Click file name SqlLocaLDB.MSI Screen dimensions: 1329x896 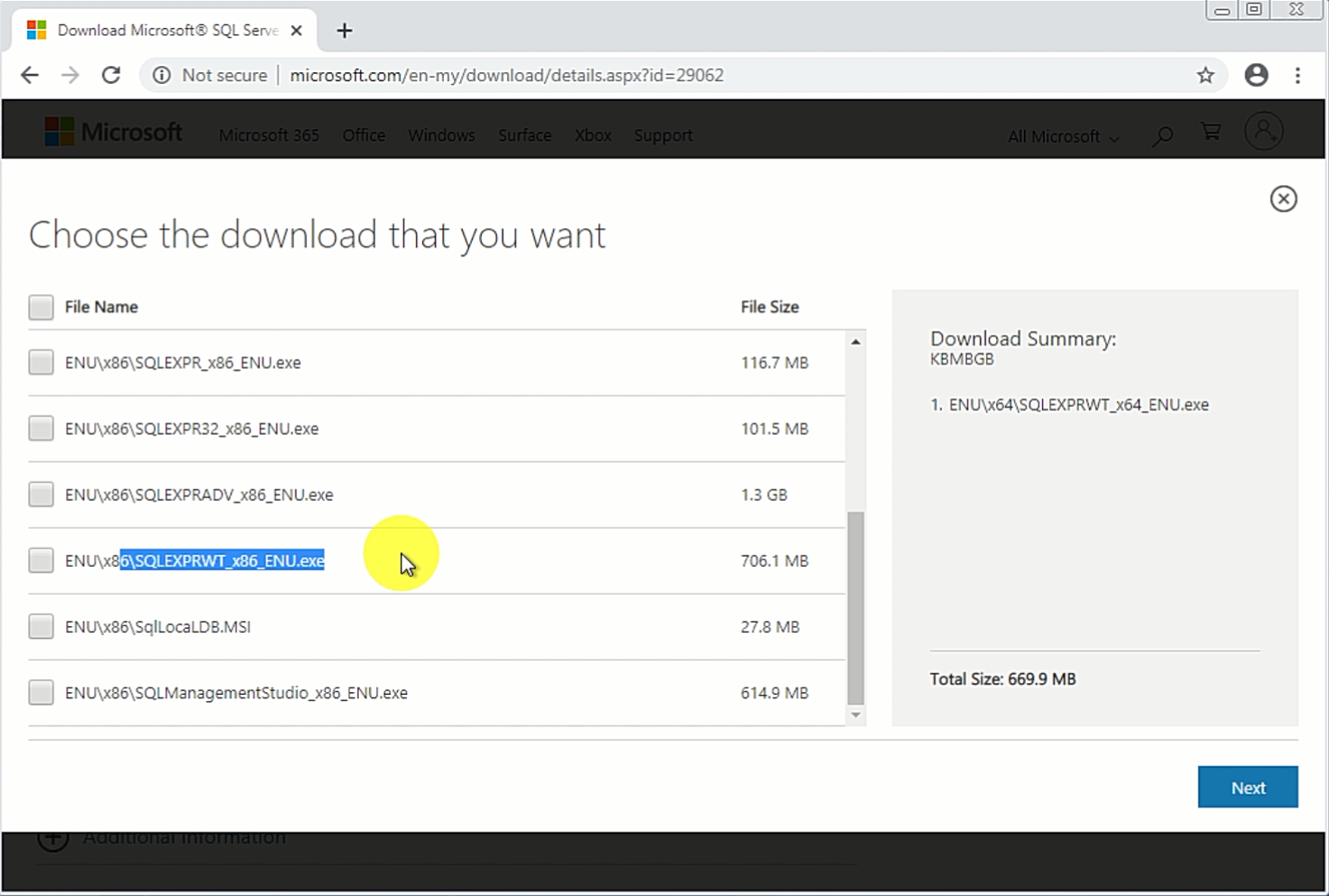tap(158, 626)
